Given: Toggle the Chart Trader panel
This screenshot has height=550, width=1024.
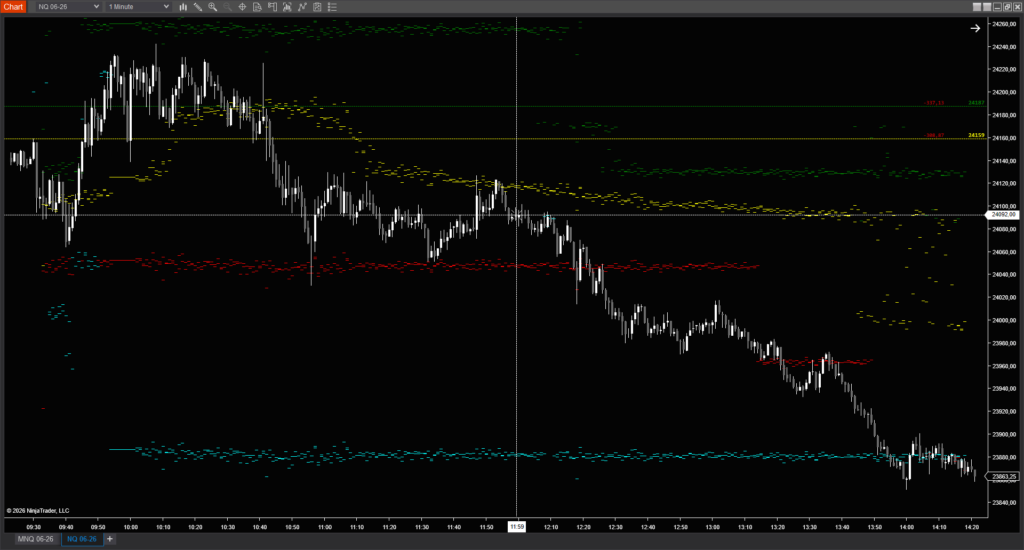Looking at the screenshot, I should pos(272,7).
